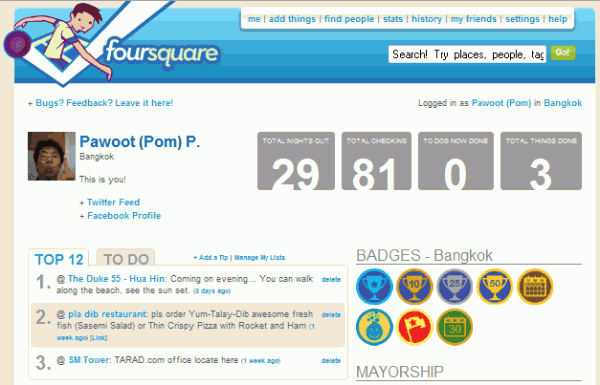Click the red flag badge
Viewport: 600px width, 385px height.
[414, 327]
